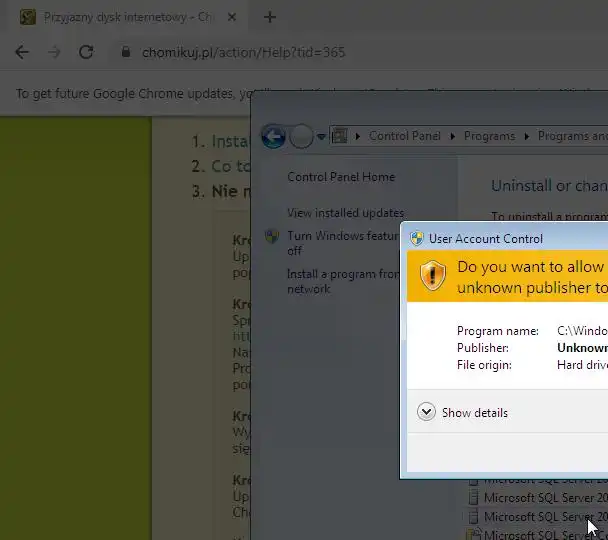Reload the chomikuj.pl page

coord(86,52)
